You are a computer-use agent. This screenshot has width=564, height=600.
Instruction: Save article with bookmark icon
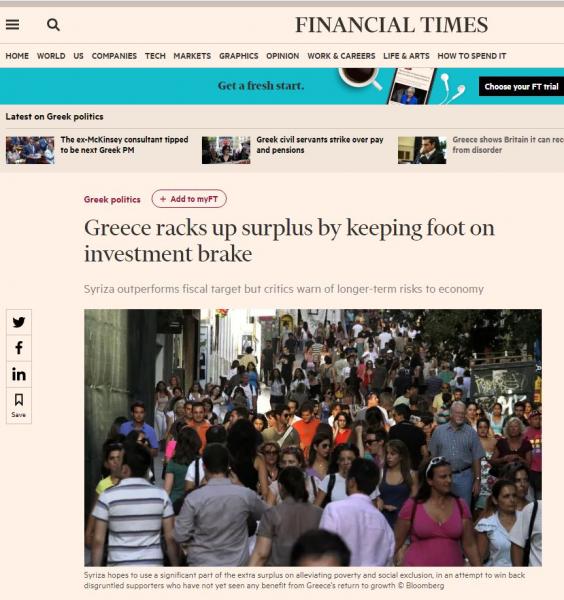point(19,405)
